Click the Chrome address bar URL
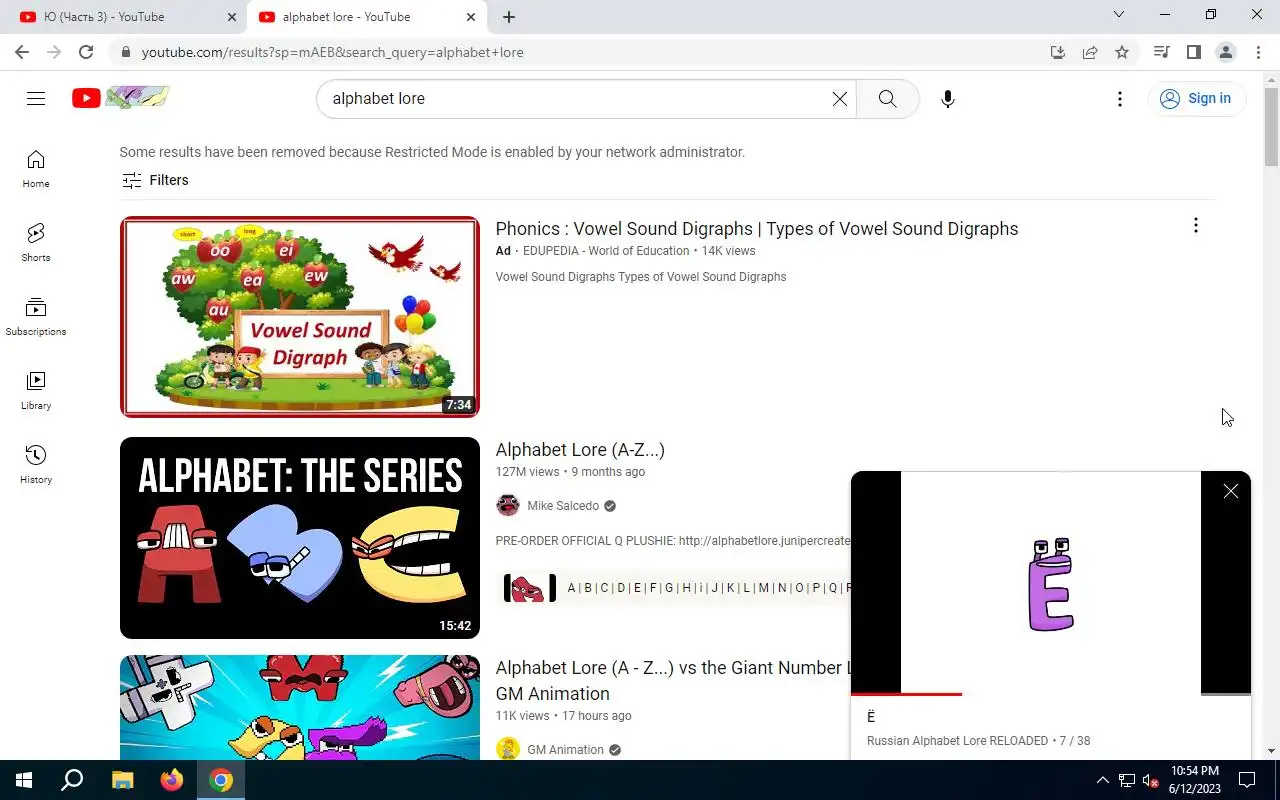The height and width of the screenshot is (800, 1280). (x=332, y=52)
